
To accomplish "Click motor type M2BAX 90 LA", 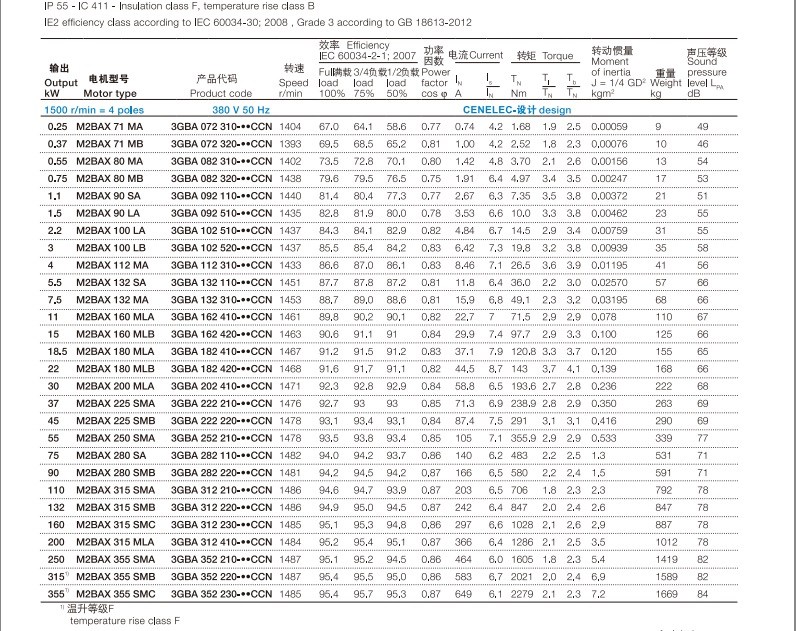I will point(108,213).
